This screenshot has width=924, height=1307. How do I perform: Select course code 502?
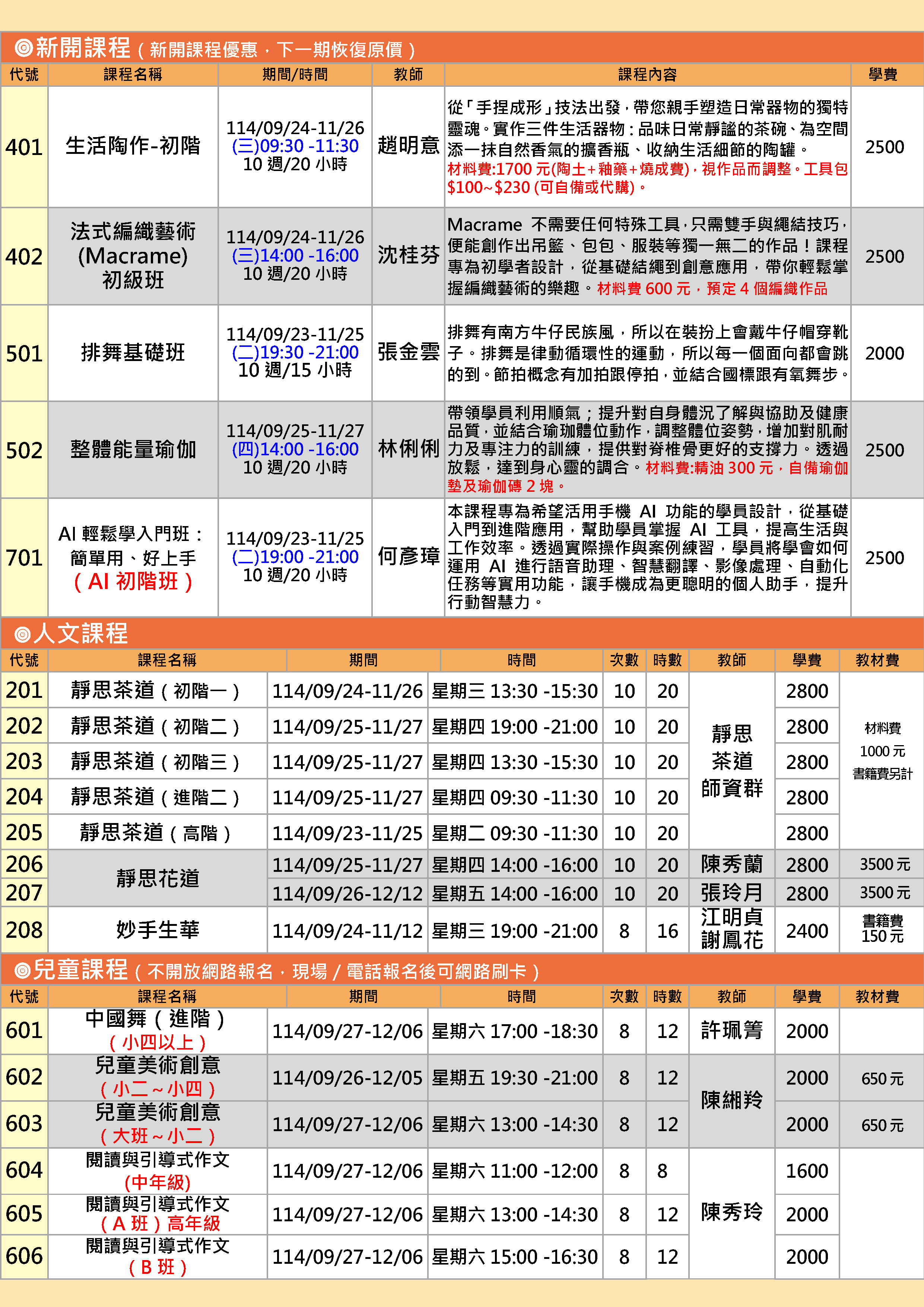pyautogui.click(x=24, y=450)
